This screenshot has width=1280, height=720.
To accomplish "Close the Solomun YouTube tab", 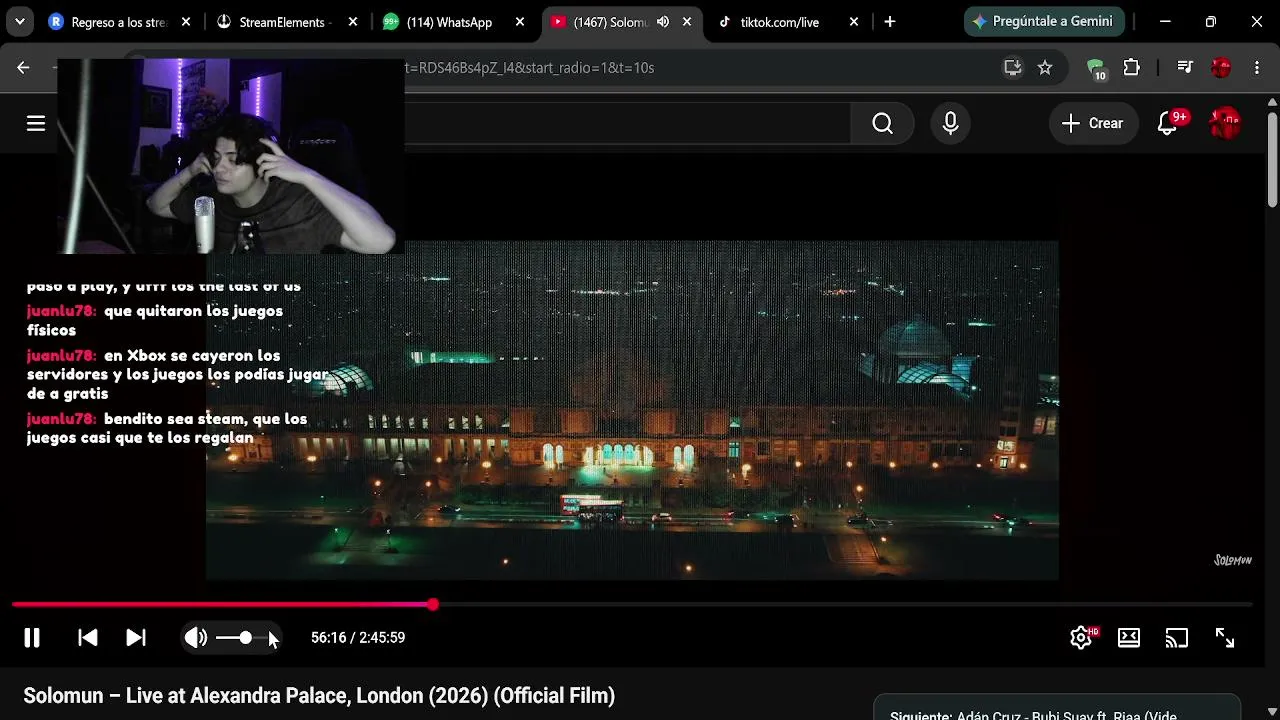I will click(x=686, y=22).
